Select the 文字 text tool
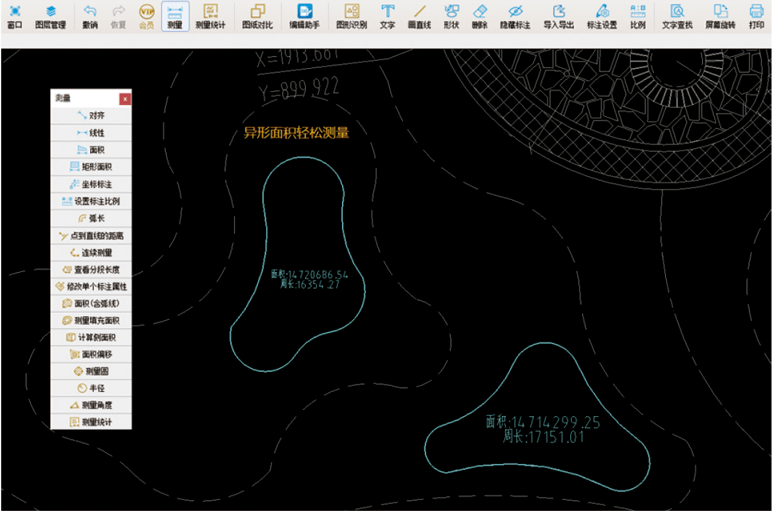Screen dimensions: 772x511 (387, 16)
